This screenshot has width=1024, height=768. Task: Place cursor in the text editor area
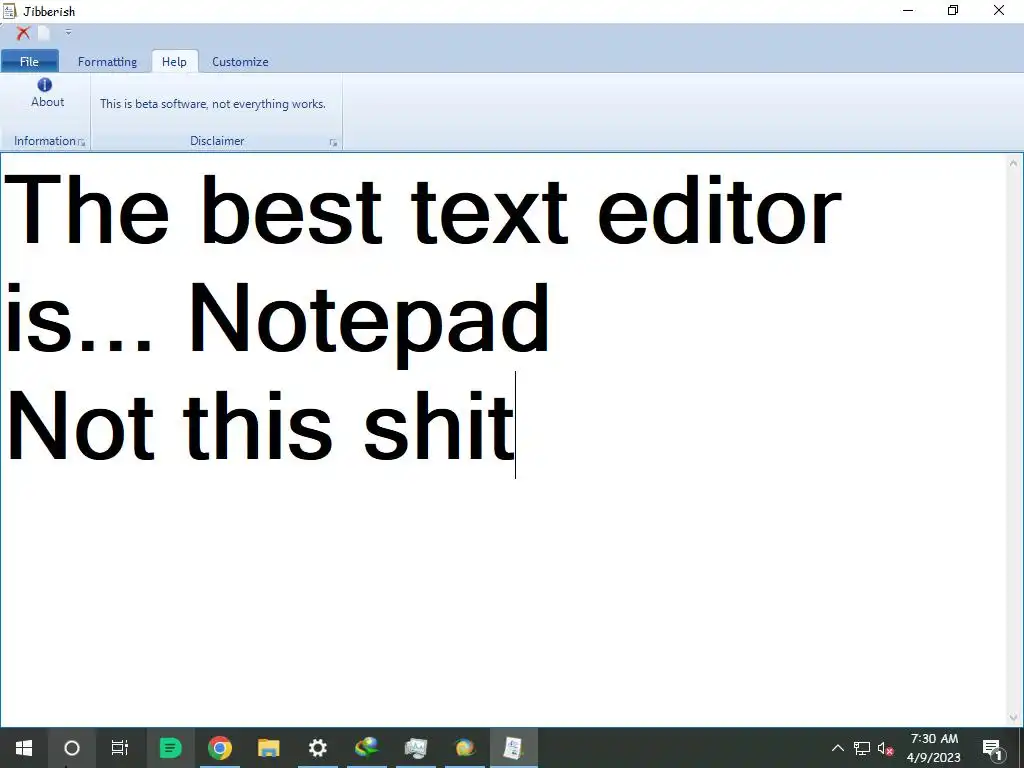504,440
